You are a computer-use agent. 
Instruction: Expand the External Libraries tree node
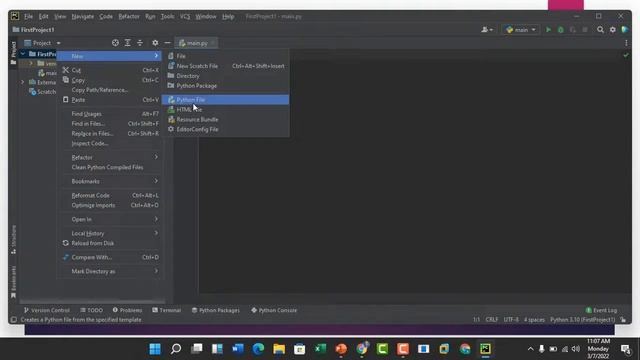[x=23, y=82]
